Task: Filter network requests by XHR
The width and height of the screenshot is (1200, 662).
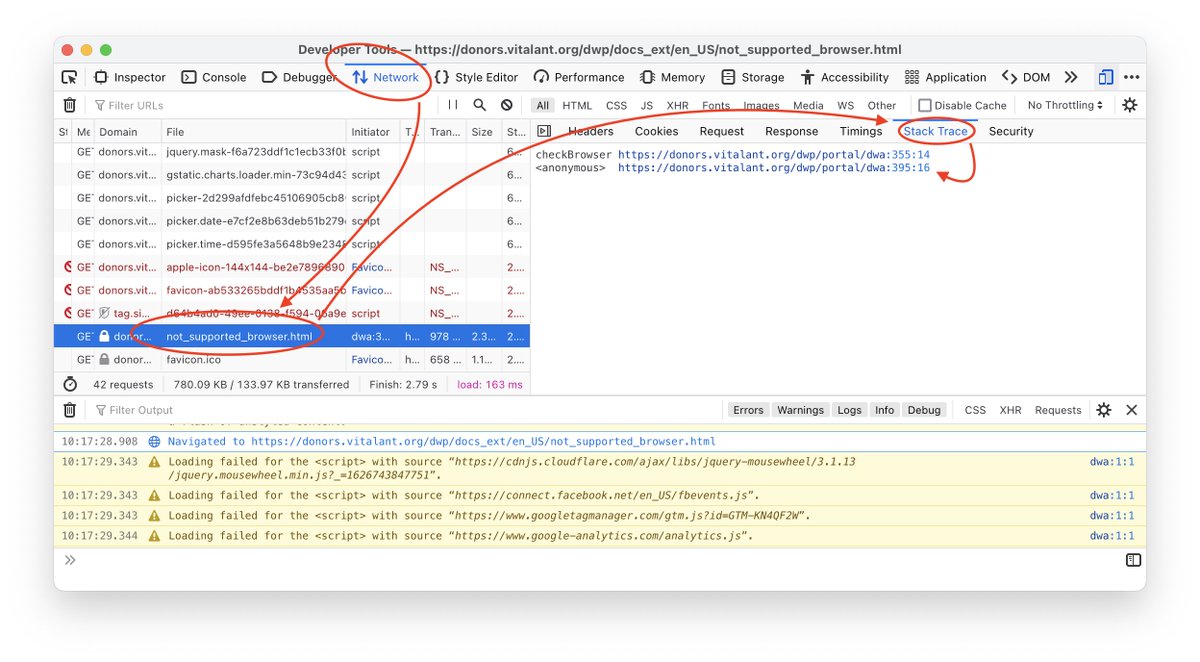Action: (678, 105)
